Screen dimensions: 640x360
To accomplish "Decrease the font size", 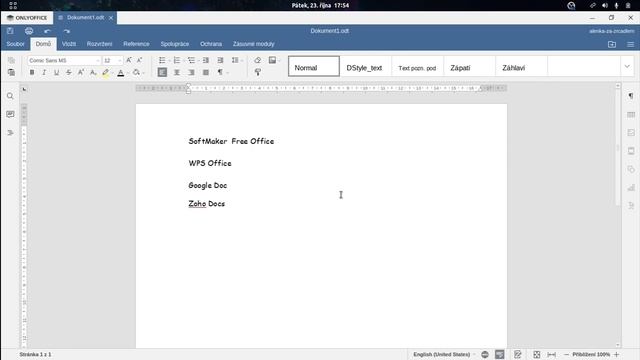I will (140, 60).
